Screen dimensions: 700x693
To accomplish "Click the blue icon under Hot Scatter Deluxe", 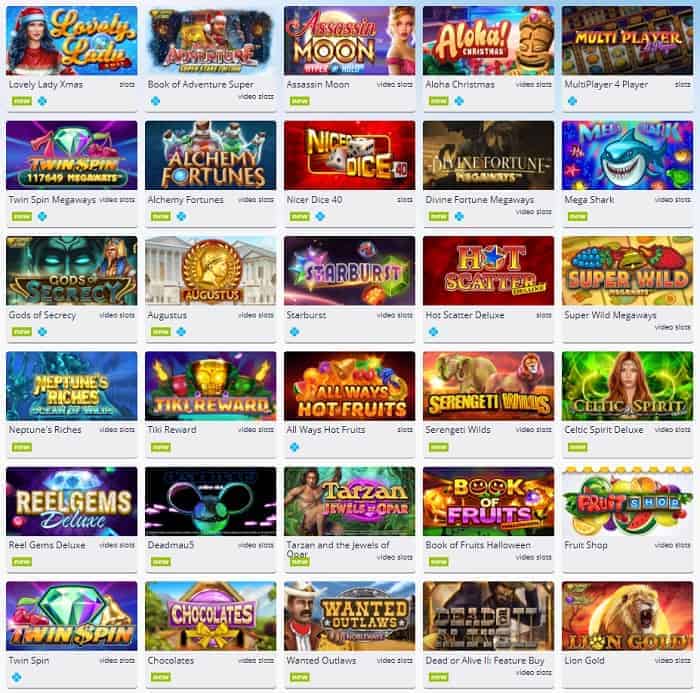I will pos(433,331).
